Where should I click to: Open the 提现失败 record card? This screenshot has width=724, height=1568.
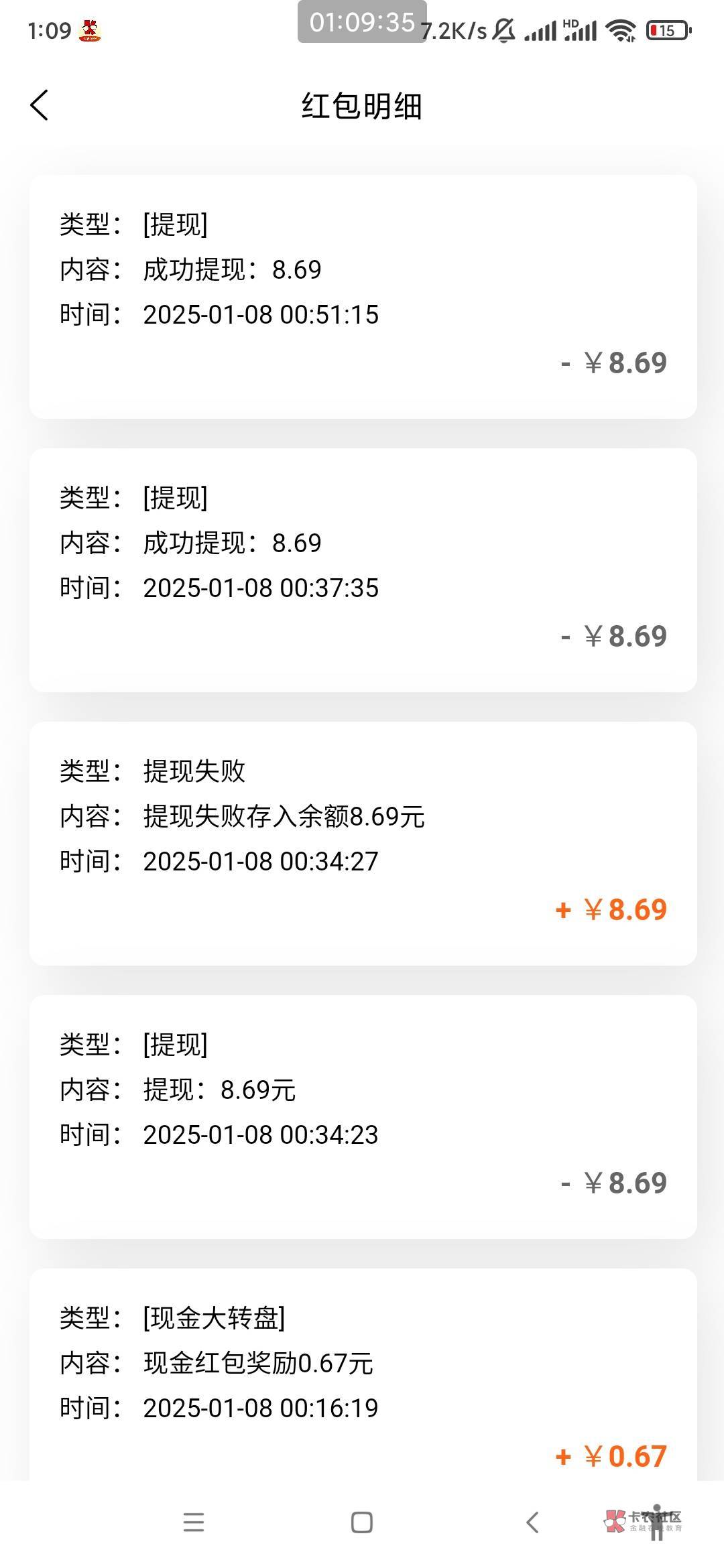[363, 844]
